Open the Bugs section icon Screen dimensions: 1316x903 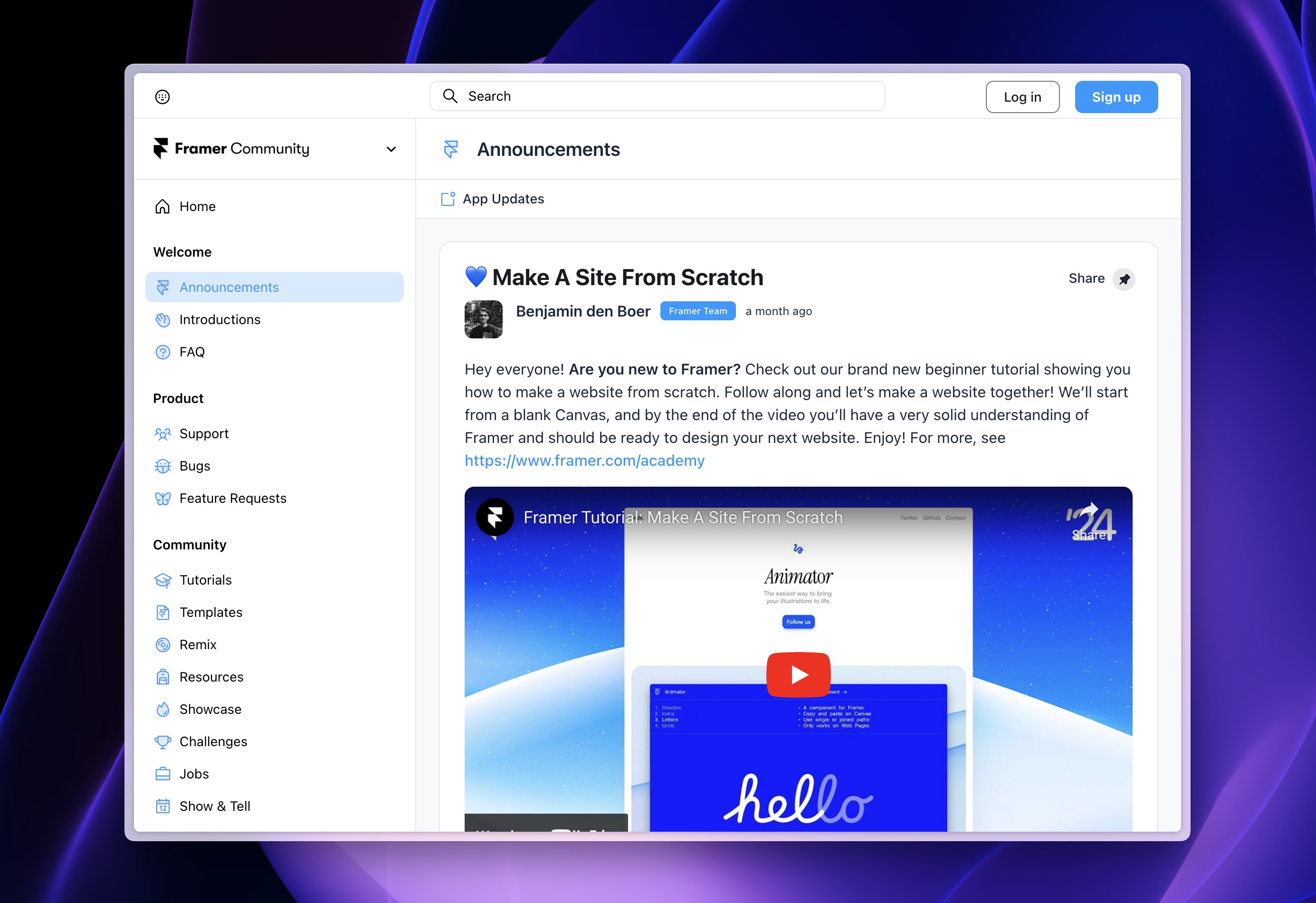pyautogui.click(x=162, y=466)
